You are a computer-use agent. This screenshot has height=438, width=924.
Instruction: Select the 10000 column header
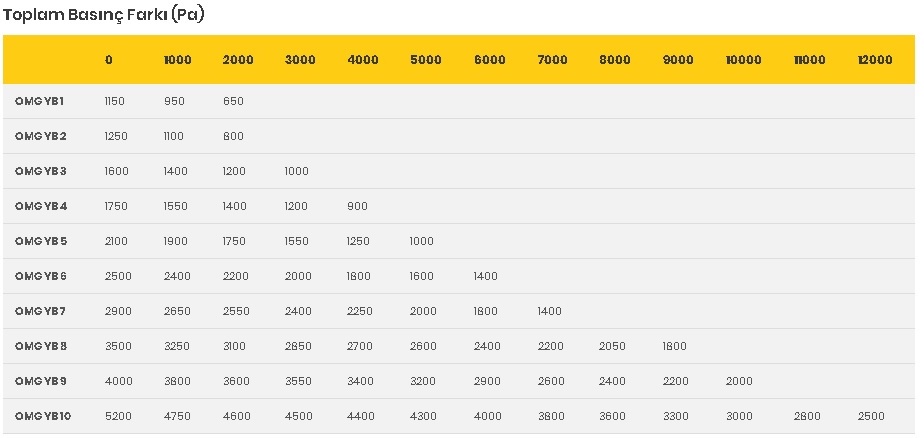click(744, 60)
